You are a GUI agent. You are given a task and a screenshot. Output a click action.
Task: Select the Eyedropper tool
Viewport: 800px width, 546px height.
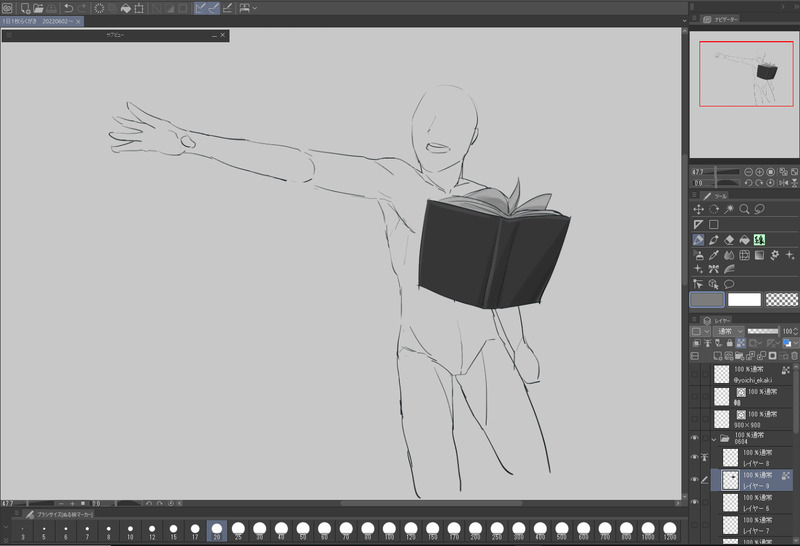point(714,255)
